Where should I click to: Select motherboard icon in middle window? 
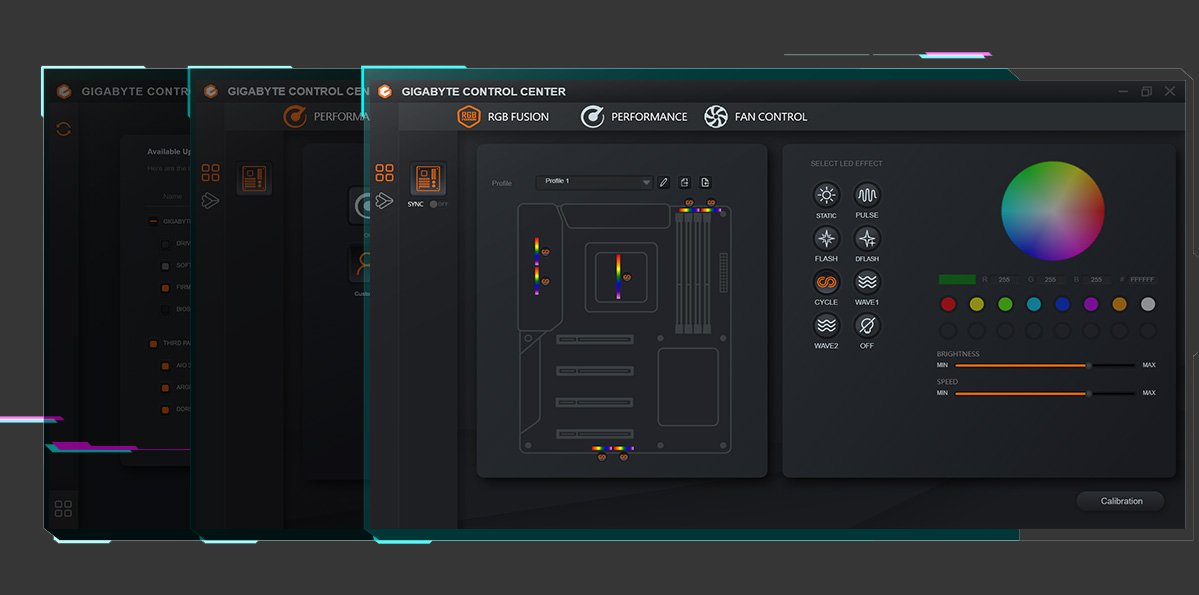click(x=254, y=178)
